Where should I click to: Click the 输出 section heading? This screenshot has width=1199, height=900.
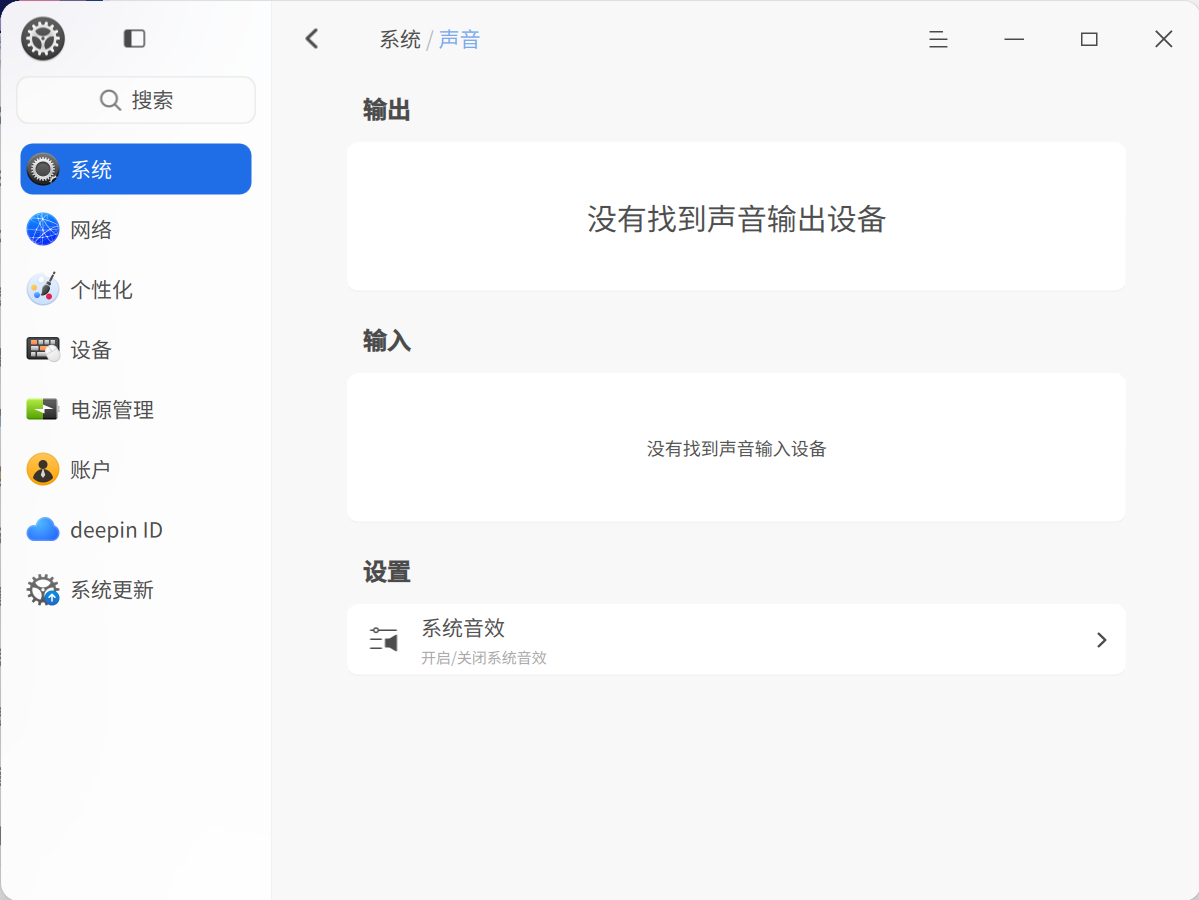click(x=386, y=110)
